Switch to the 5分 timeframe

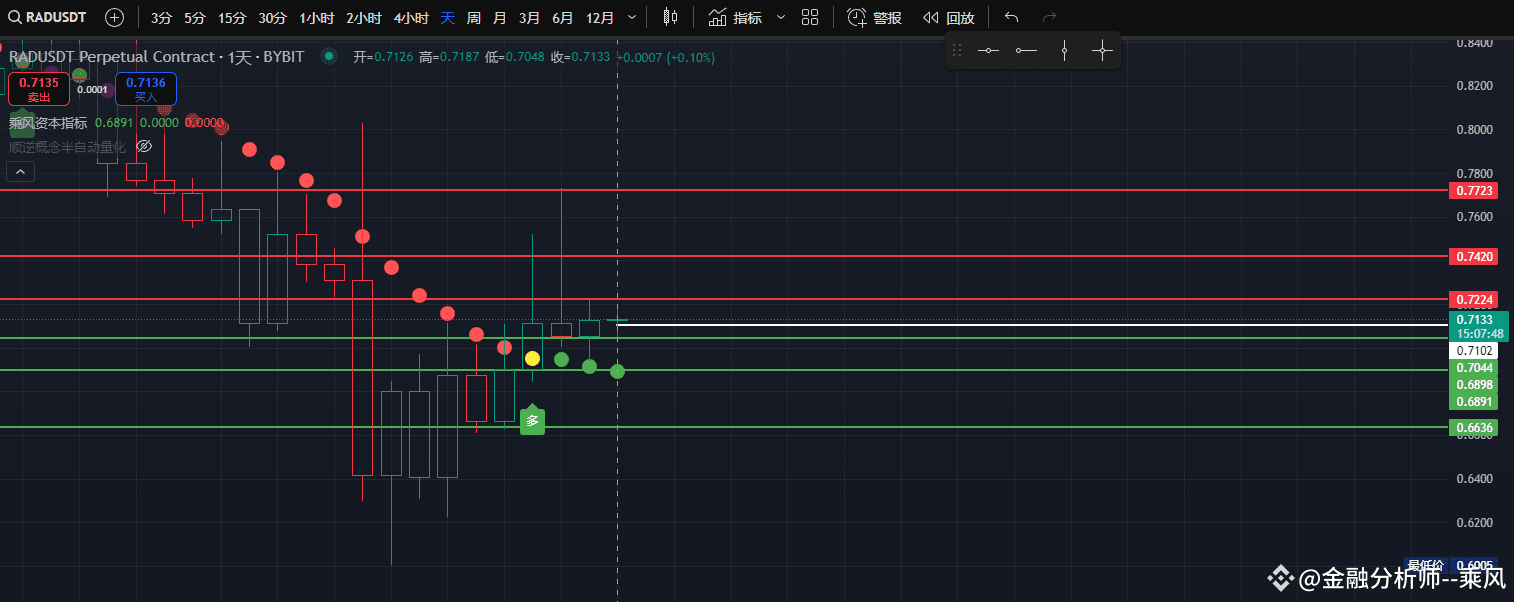coord(194,18)
